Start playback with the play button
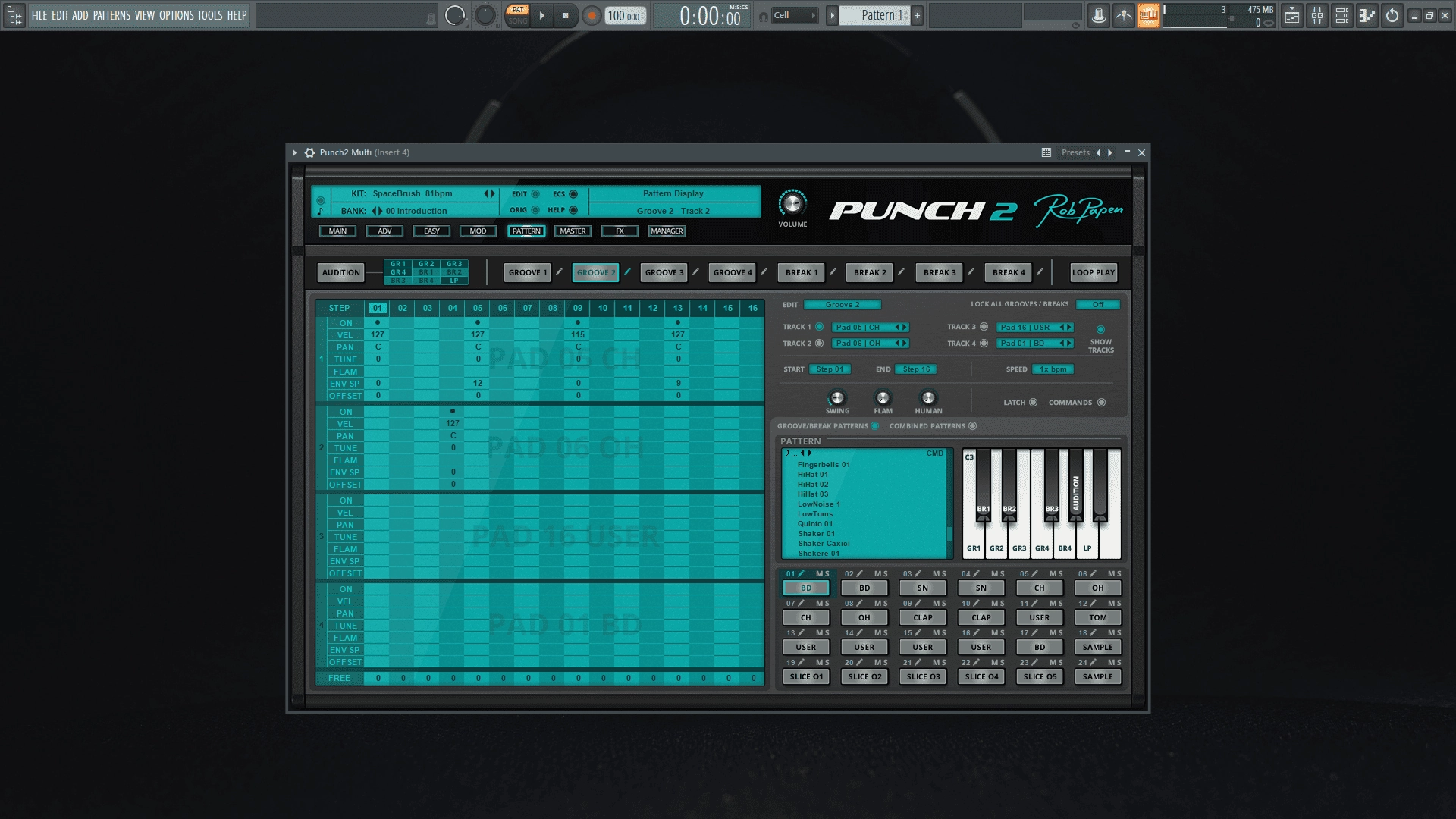The image size is (1456, 819). coord(541,15)
